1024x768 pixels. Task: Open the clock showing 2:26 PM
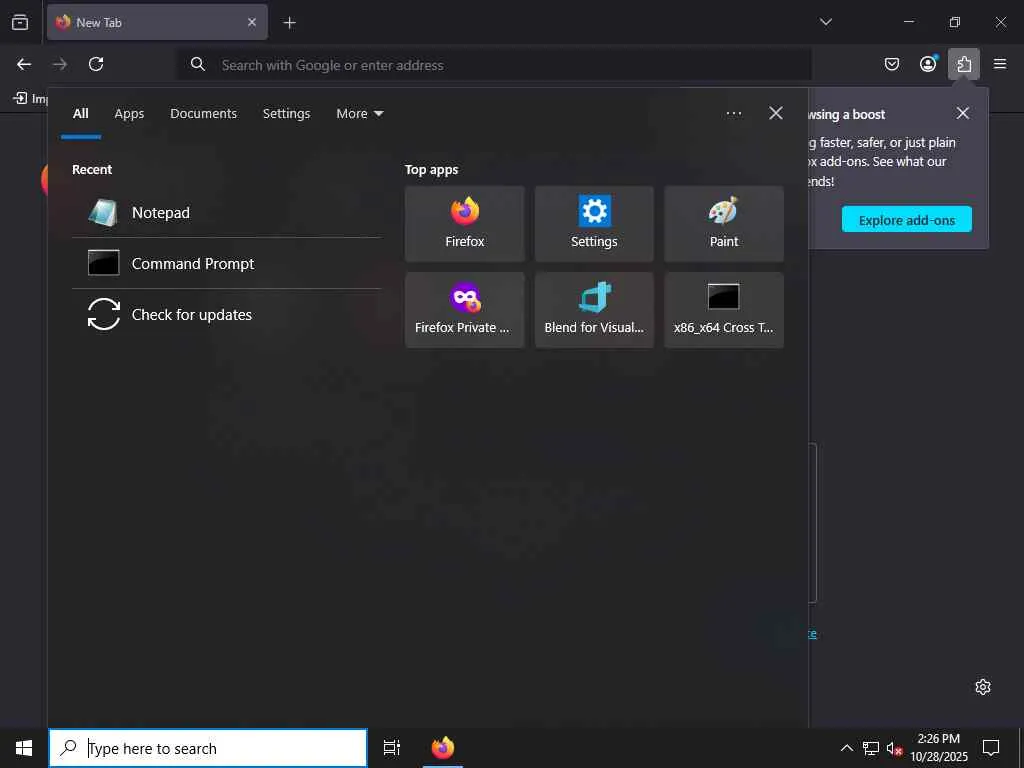tap(939, 748)
